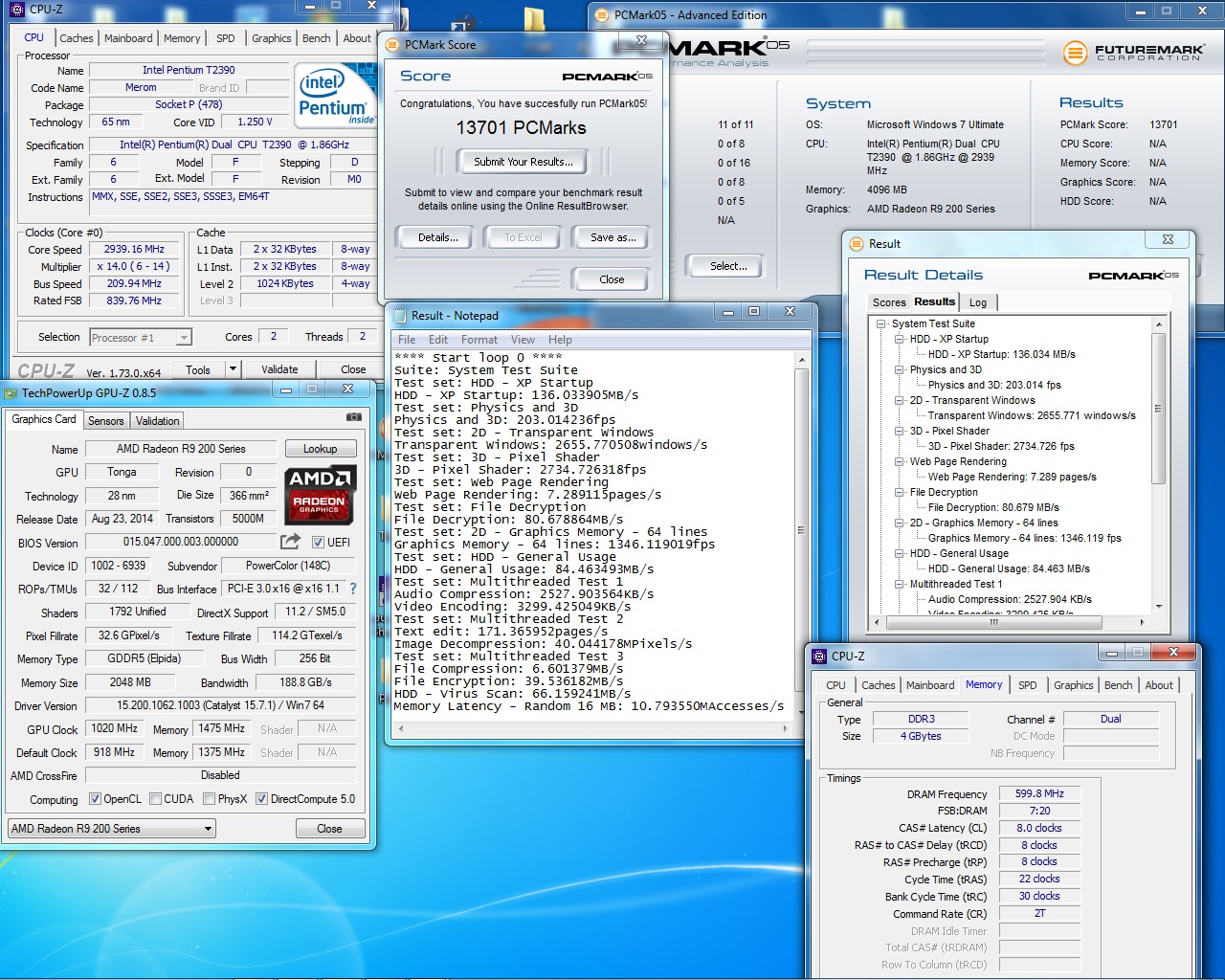Click GPU name field AMD Radeon R9
1225x980 pixels.
coord(182,449)
